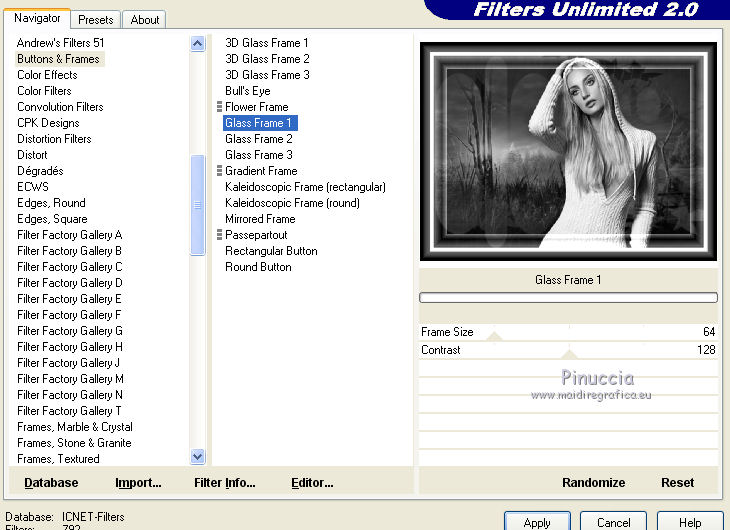Choose Flower Frame filter
The width and height of the screenshot is (730, 530).
[257, 107]
